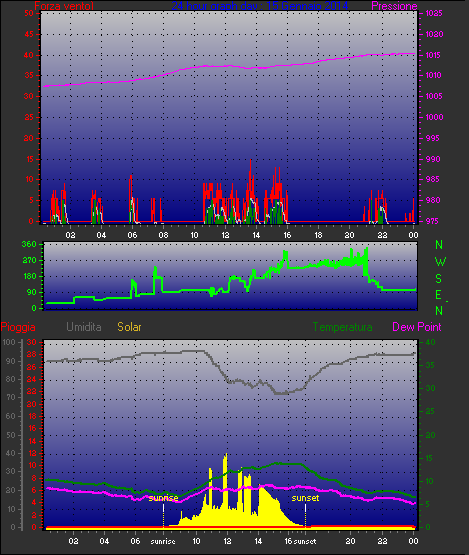This screenshot has height=555, width=469.
Task: Click the sunset marker in chart
Action: 305,498
